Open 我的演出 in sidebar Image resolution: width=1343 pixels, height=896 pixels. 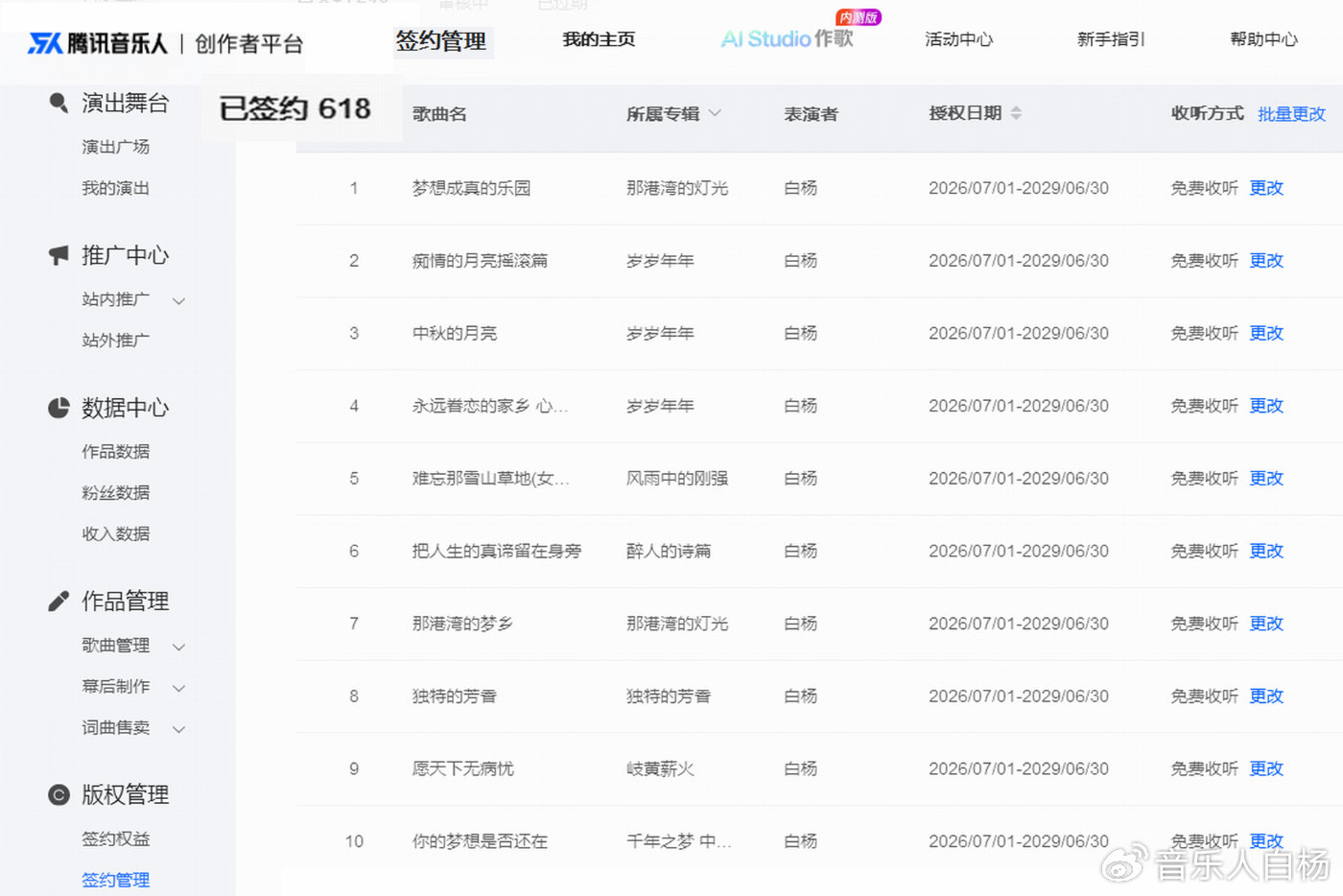(115, 188)
